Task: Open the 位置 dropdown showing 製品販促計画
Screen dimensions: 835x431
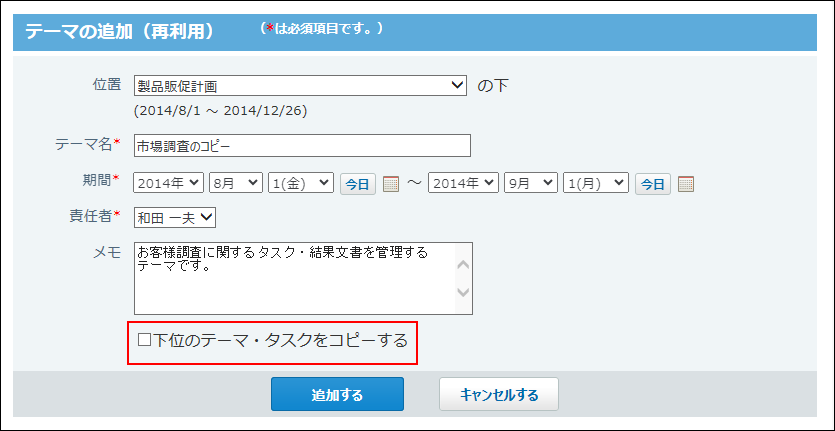Action: 300,85
